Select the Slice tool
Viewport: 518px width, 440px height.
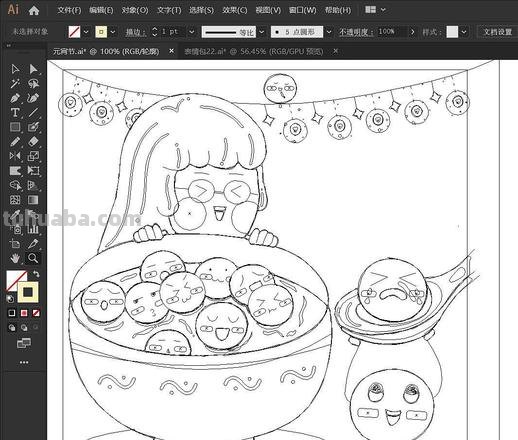coord(33,244)
